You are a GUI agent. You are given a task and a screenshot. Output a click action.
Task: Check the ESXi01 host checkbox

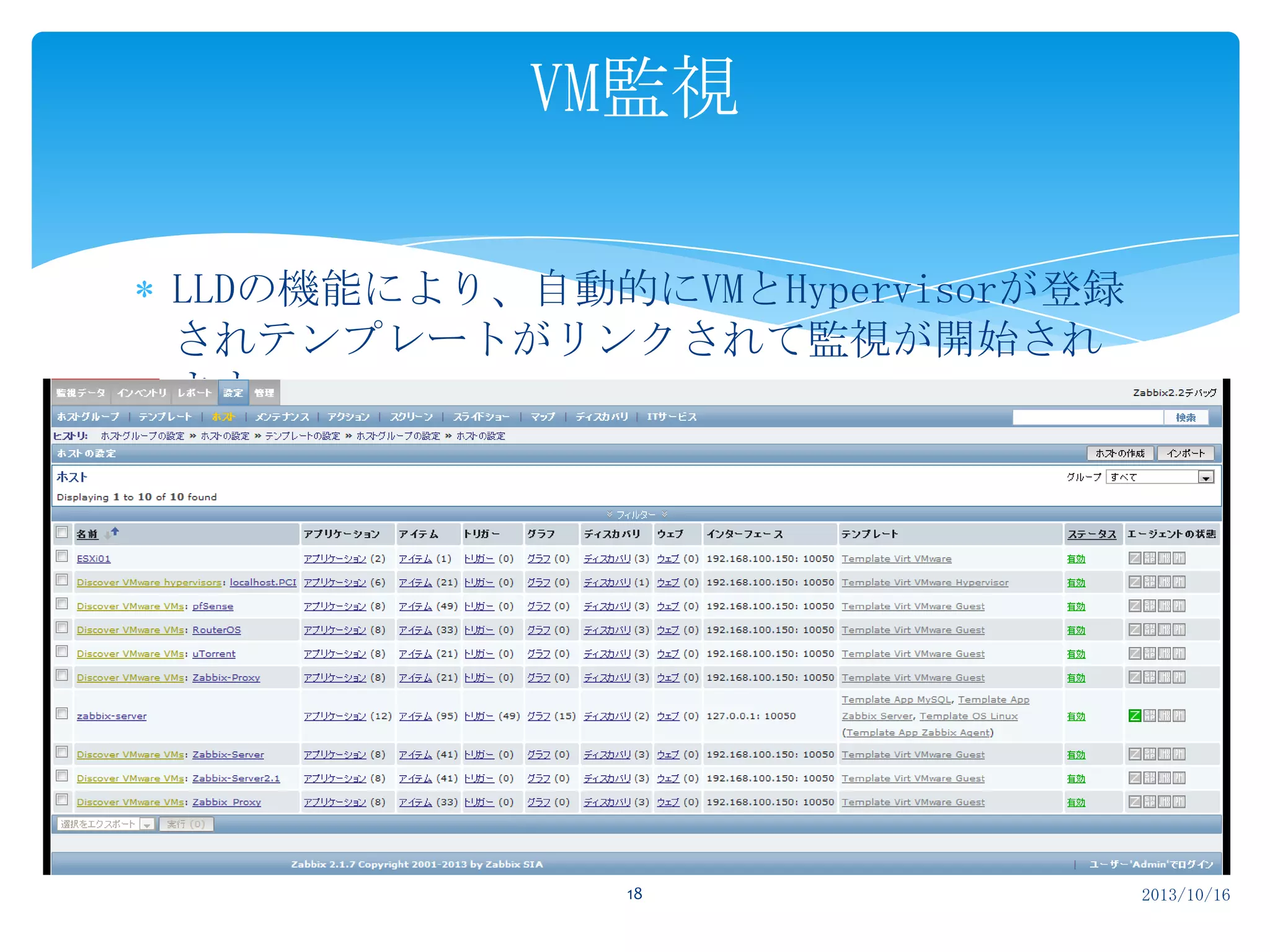click(x=62, y=556)
